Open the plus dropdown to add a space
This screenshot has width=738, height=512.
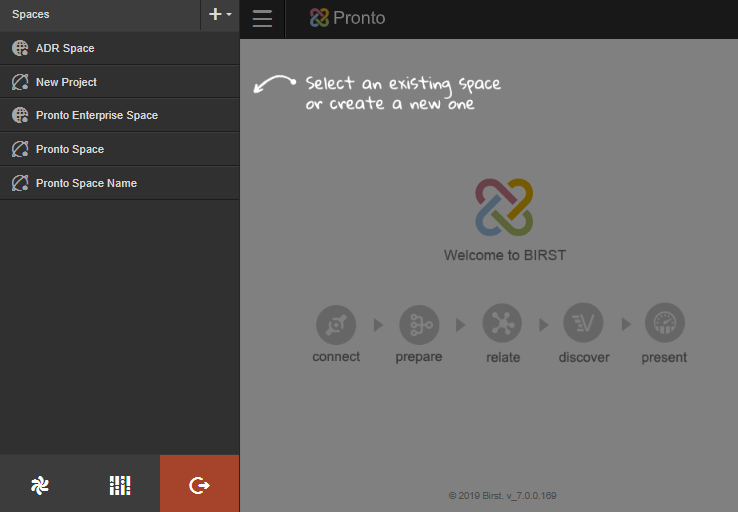click(x=220, y=15)
